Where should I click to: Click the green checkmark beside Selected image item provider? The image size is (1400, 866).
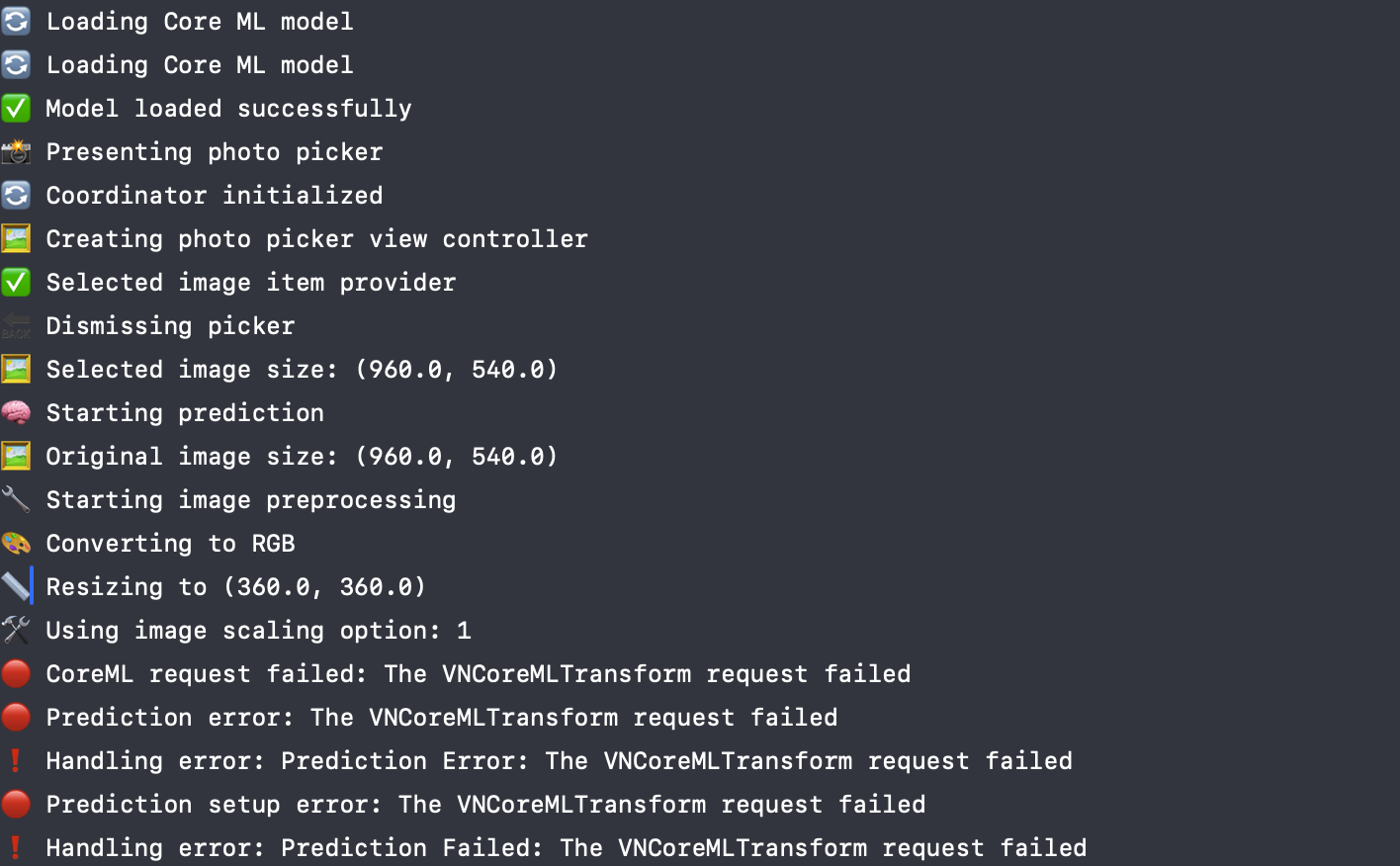point(16,282)
